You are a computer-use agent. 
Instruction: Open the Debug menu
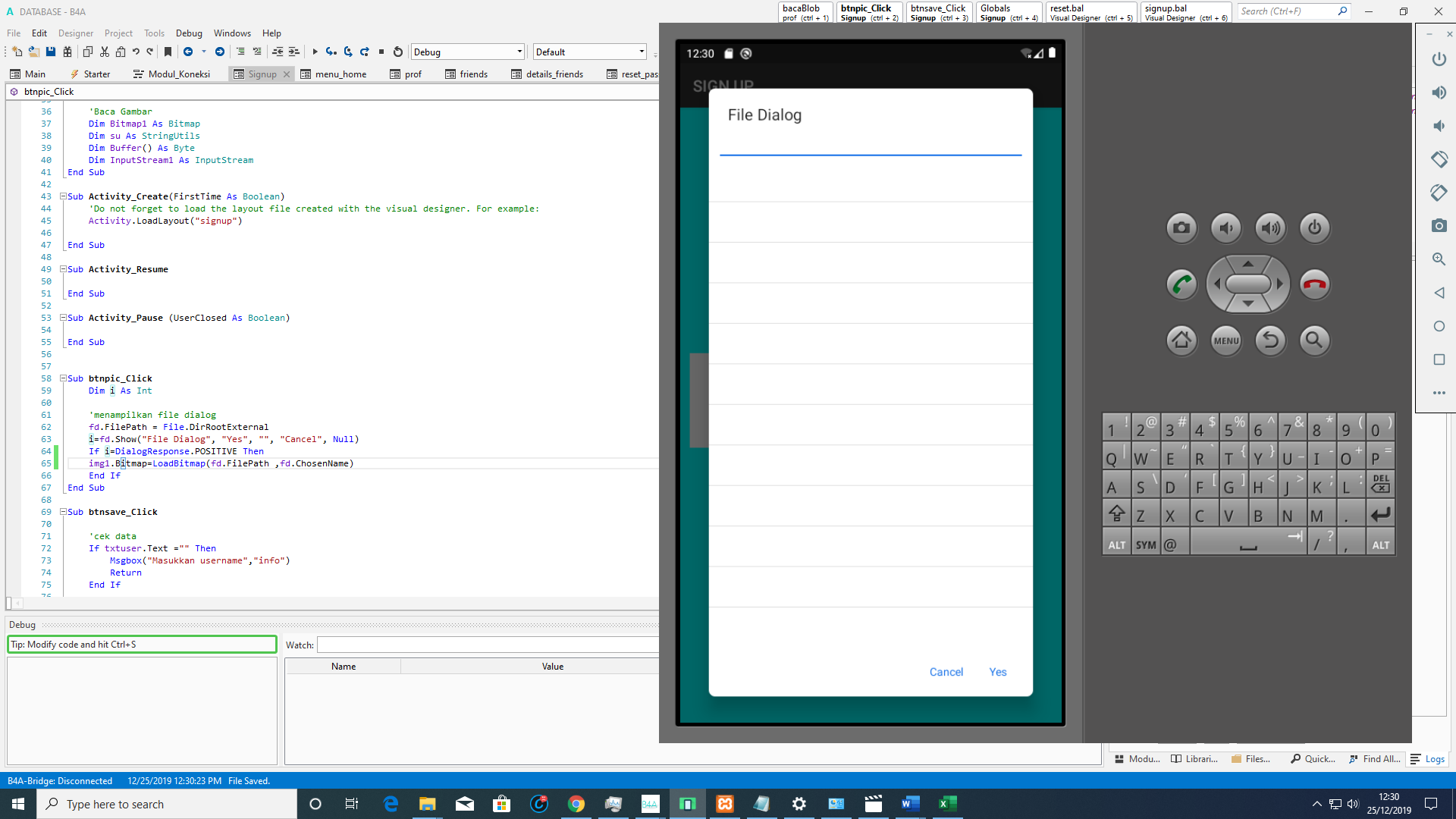(x=189, y=33)
